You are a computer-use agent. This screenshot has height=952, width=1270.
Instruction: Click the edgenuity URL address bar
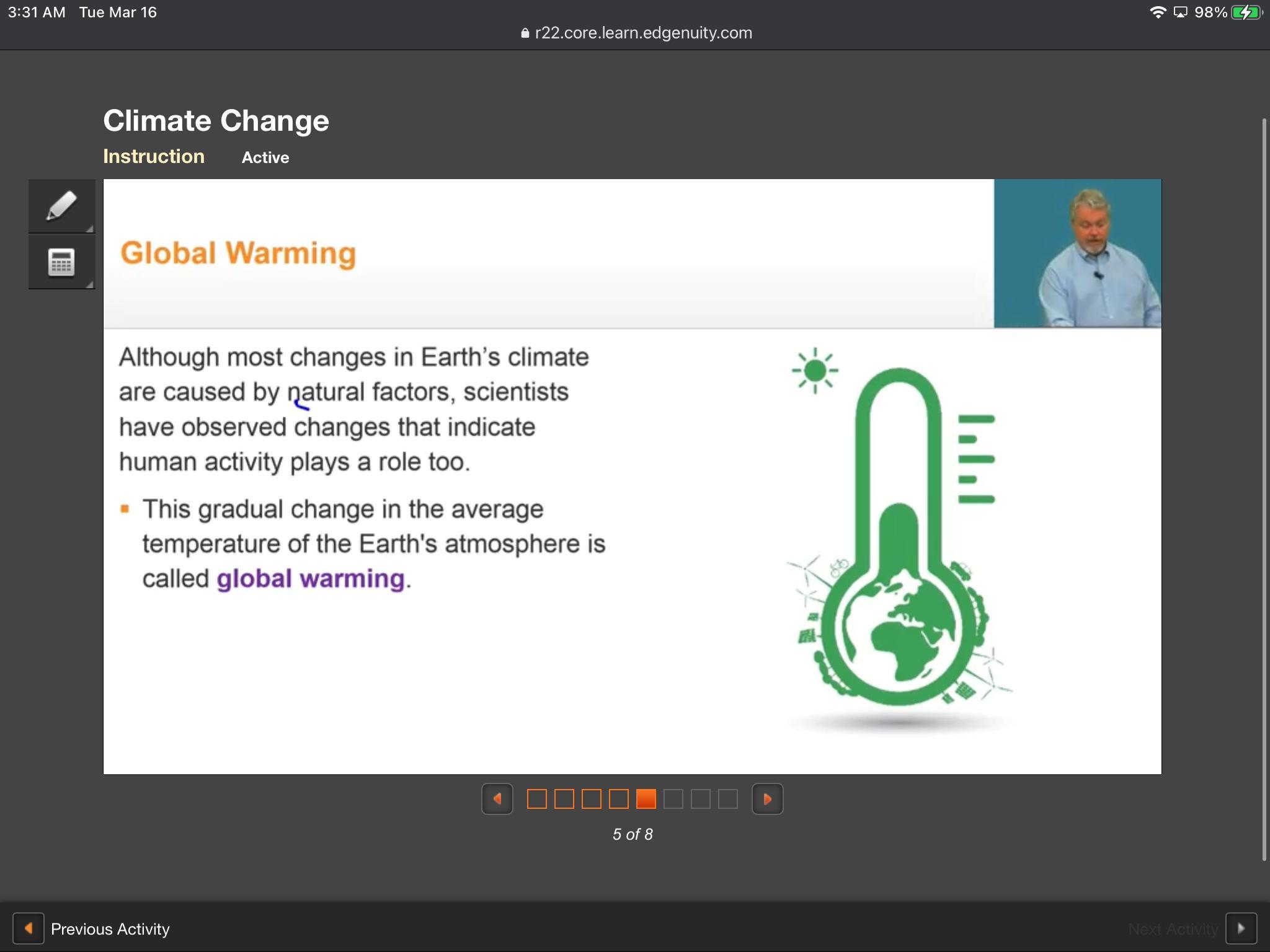pyautogui.click(x=643, y=33)
